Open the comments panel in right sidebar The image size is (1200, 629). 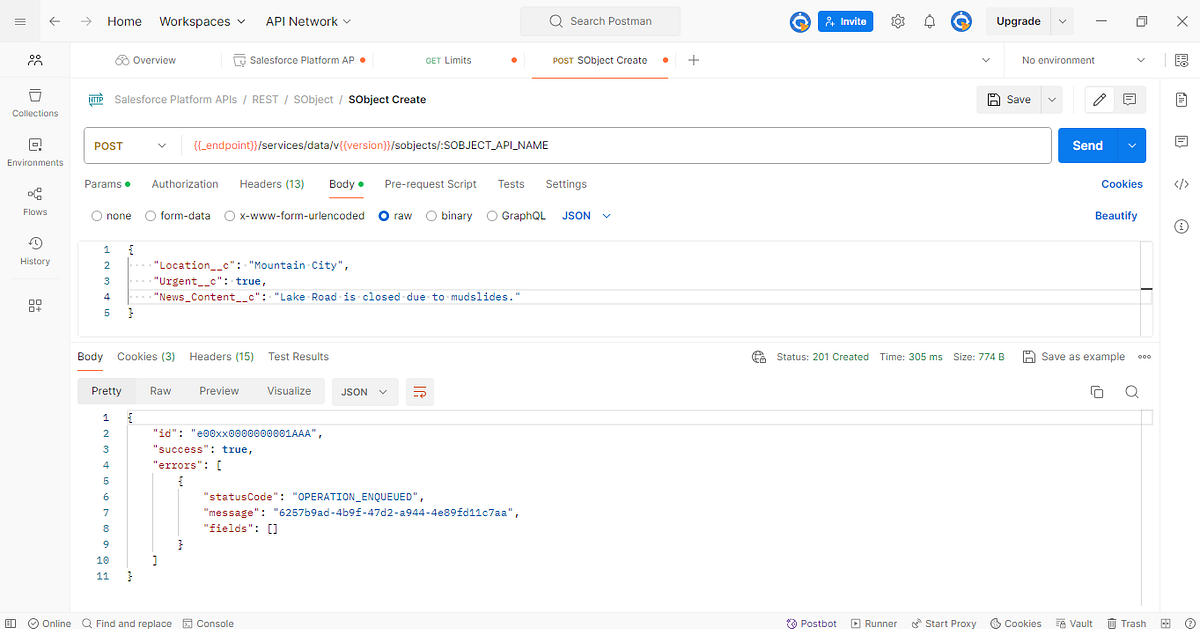pyautogui.click(x=1181, y=141)
